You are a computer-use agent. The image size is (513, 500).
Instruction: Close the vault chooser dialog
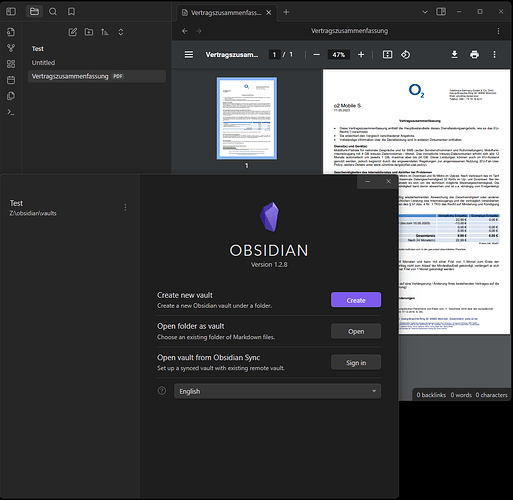388,182
